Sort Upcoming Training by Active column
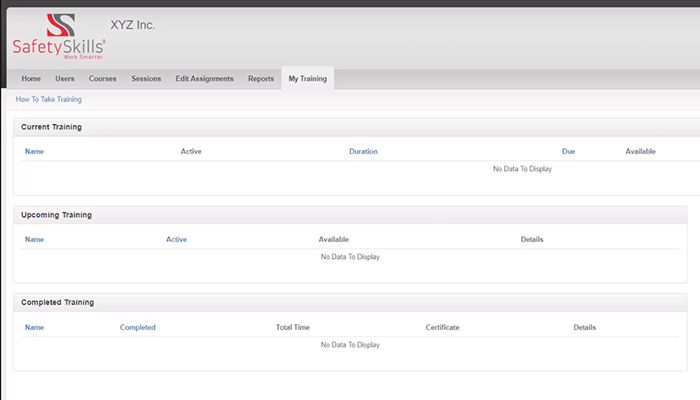The width and height of the screenshot is (700, 400). (x=176, y=240)
